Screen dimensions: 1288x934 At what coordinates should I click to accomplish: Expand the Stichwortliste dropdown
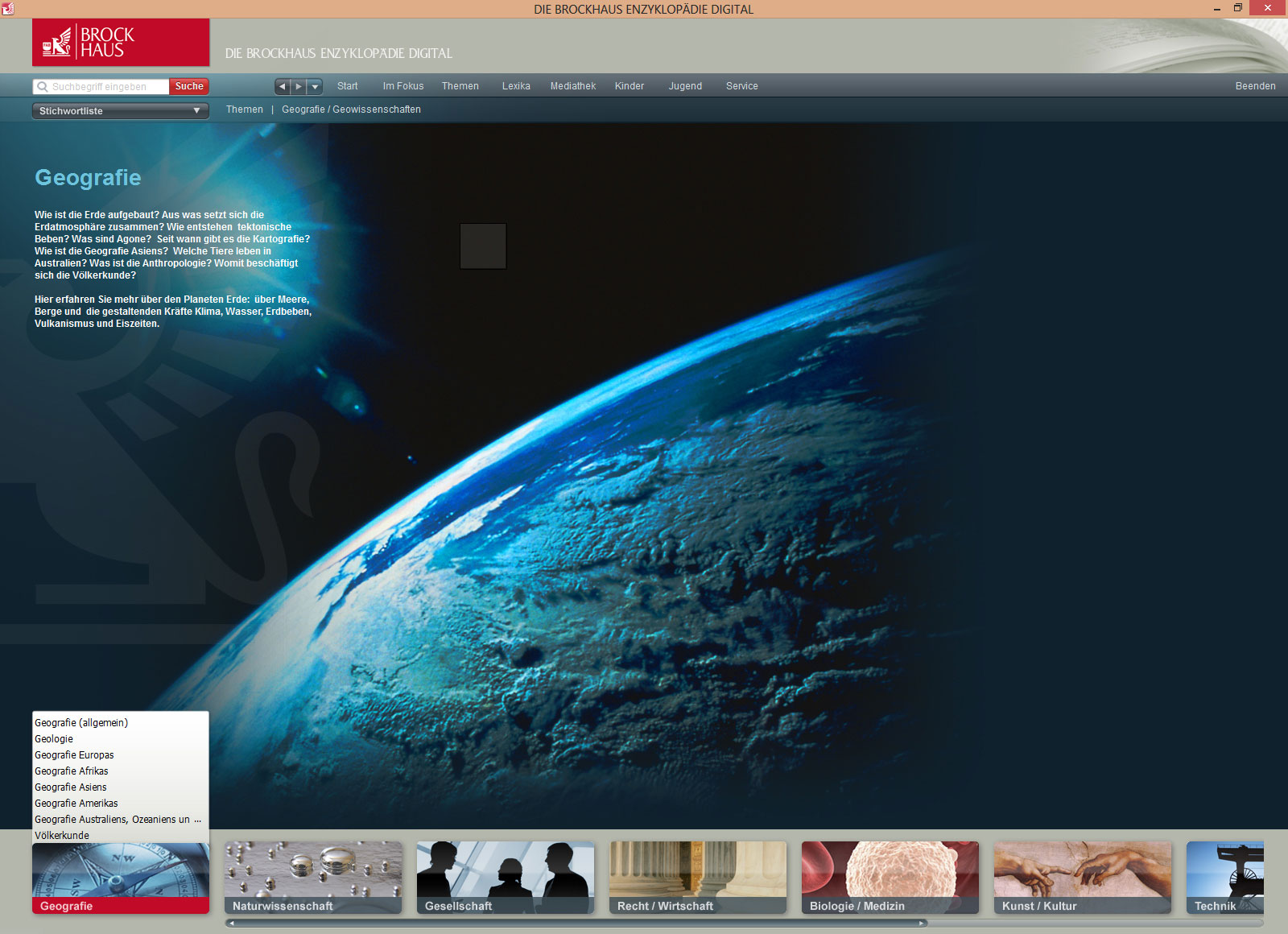[x=120, y=111]
